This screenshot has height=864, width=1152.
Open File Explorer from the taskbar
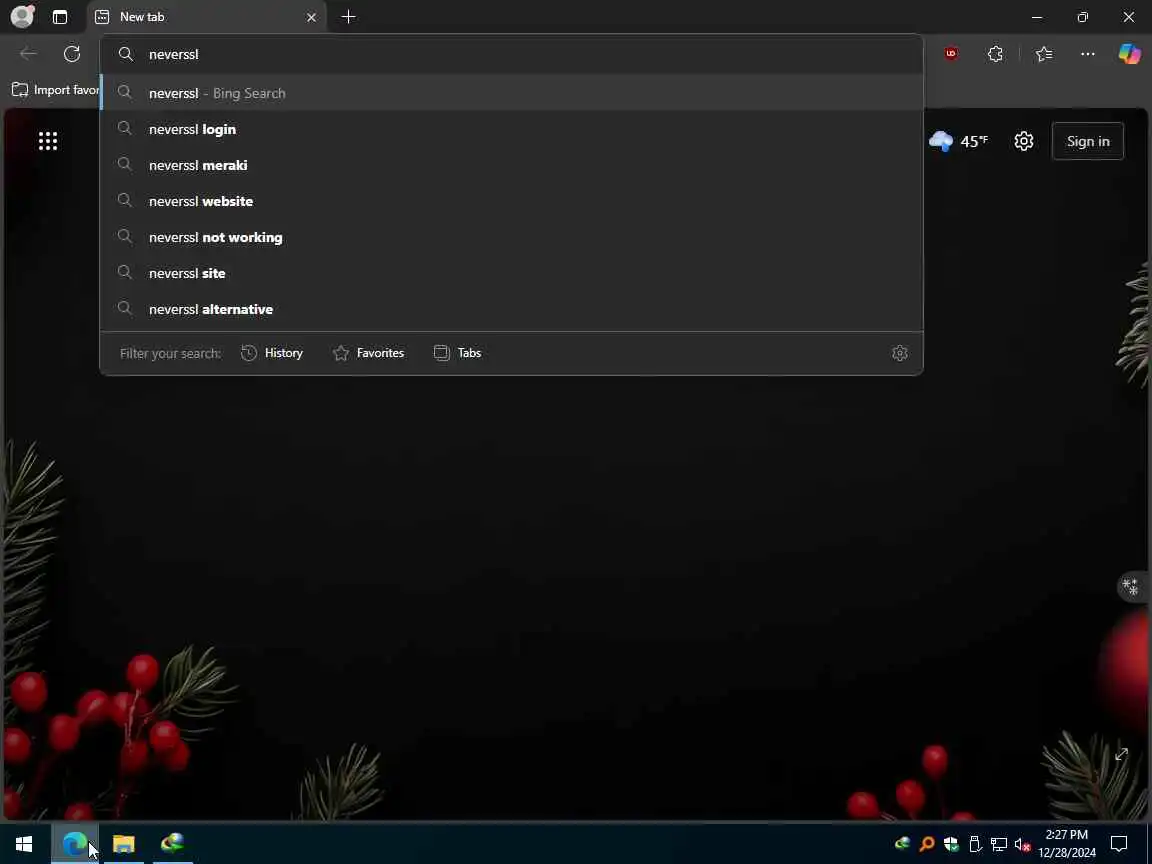coord(123,843)
